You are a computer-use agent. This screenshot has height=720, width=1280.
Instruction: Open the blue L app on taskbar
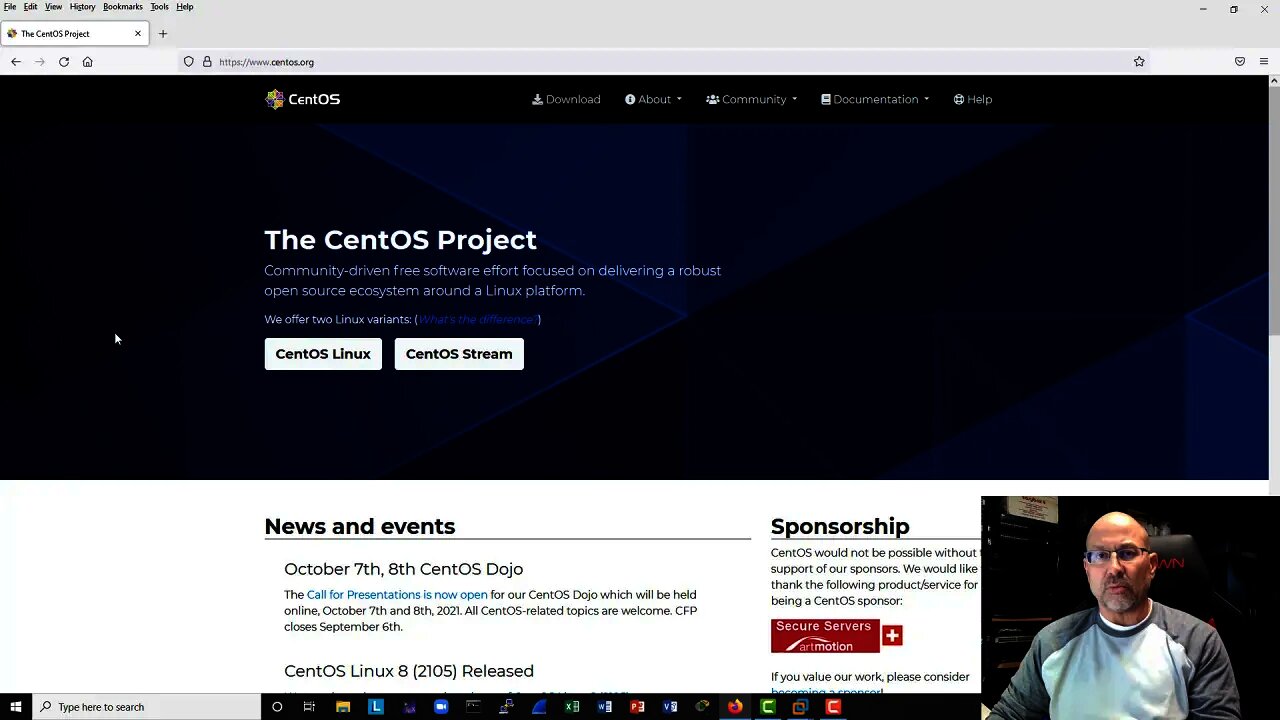coord(376,707)
